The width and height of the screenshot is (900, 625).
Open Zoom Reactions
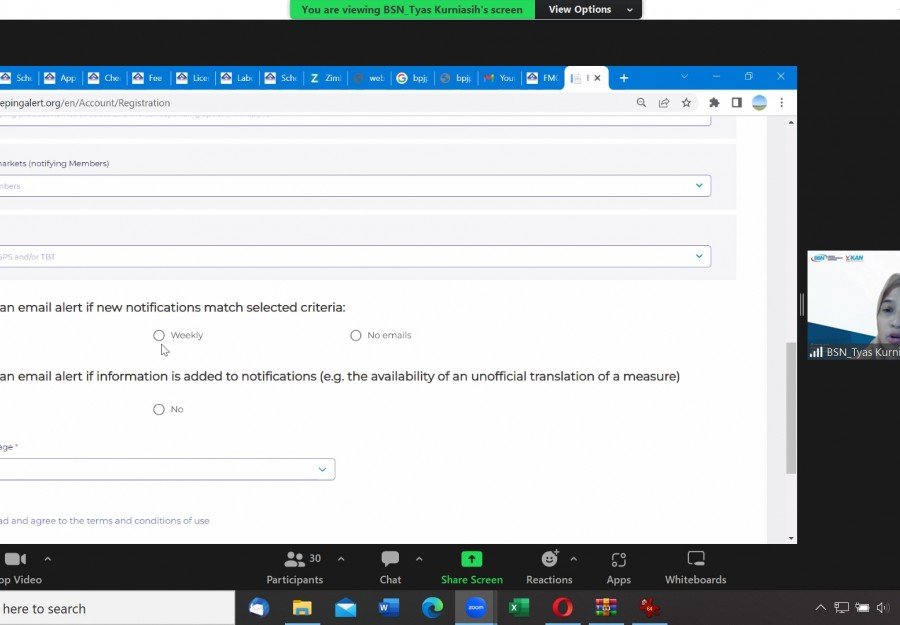[549, 566]
